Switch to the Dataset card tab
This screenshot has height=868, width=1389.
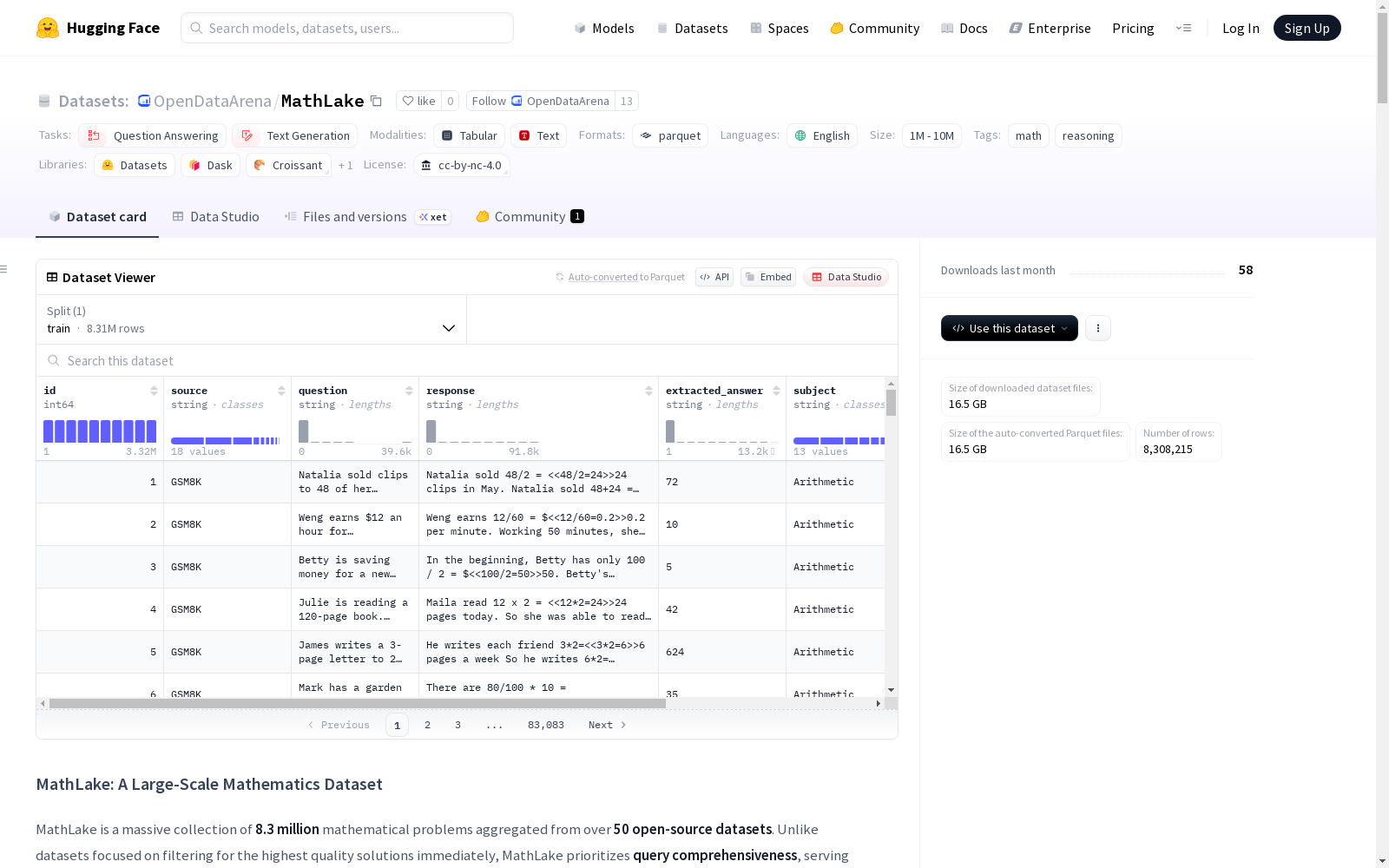(x=97, y=217)
